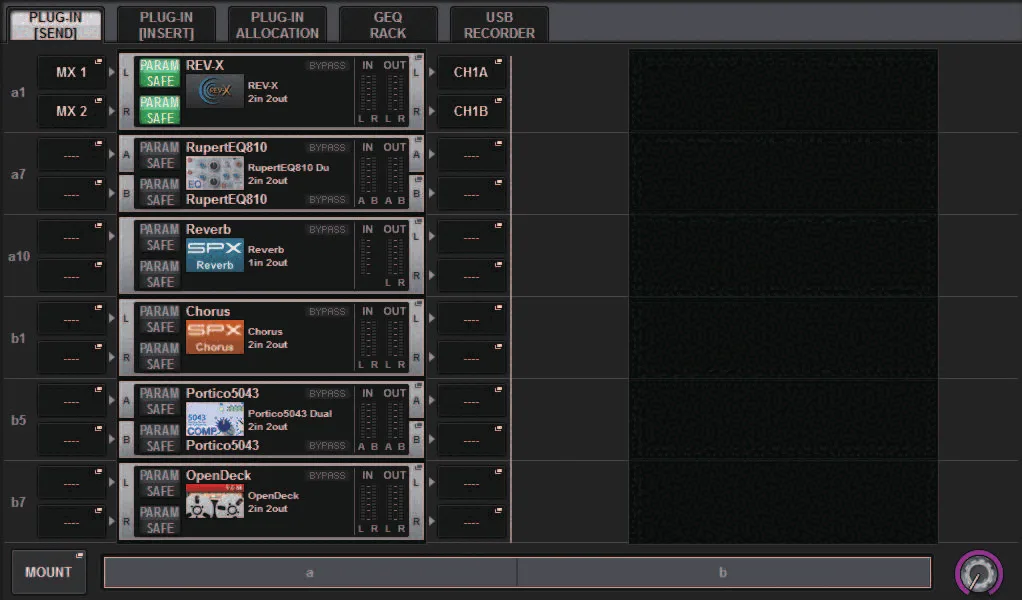Toggle PARAM SAFE for REV-X L channel

click(x=160, y=73)
